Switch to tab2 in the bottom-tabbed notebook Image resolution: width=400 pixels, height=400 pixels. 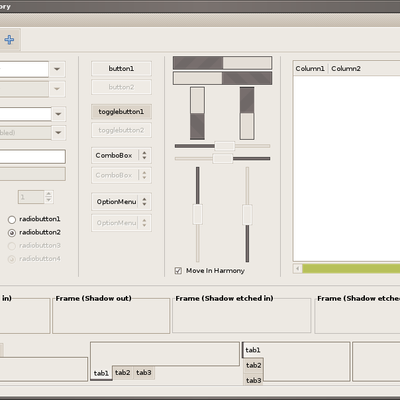coord(123,372)
